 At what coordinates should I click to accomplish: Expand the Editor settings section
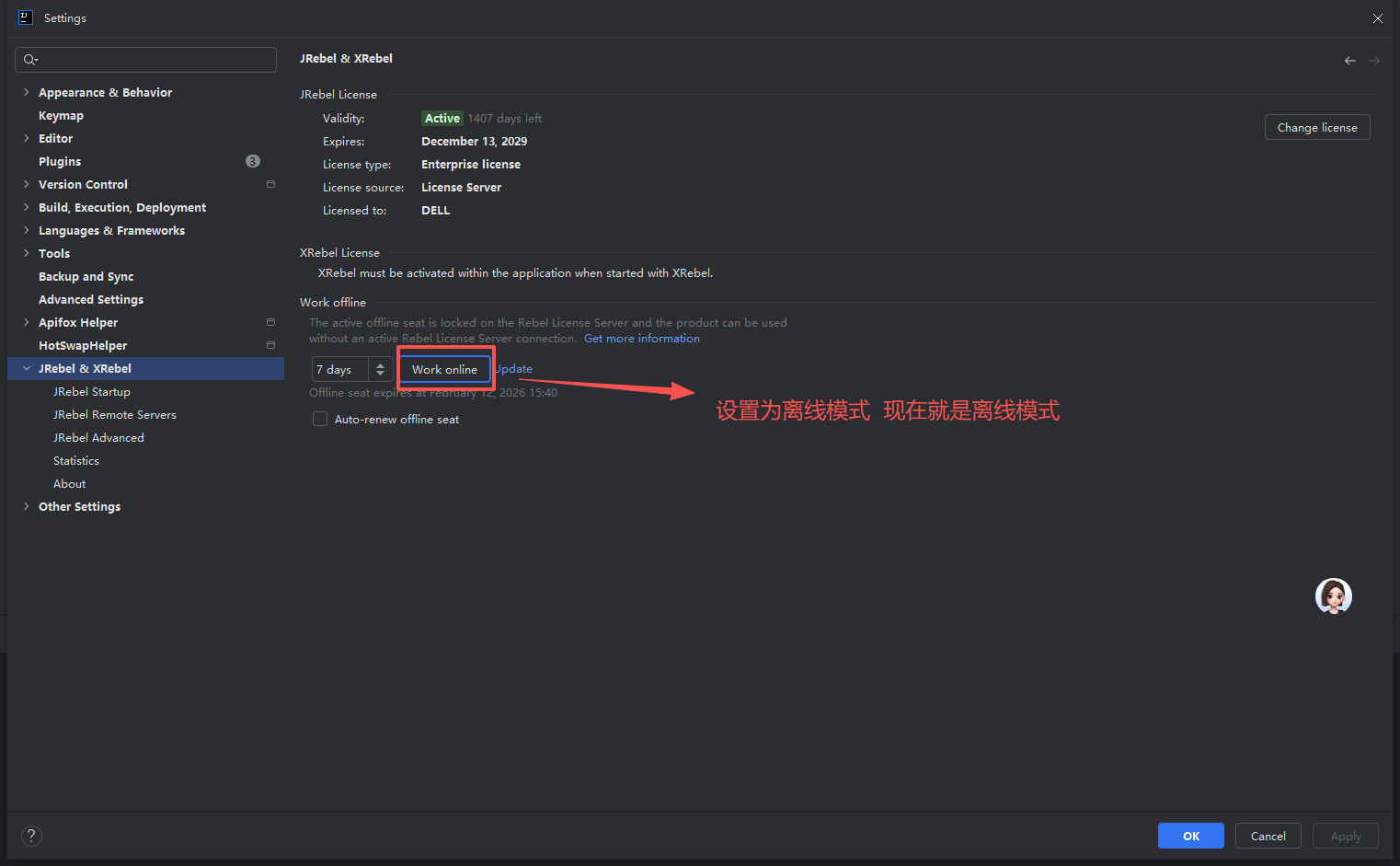(x=27, y=138)
